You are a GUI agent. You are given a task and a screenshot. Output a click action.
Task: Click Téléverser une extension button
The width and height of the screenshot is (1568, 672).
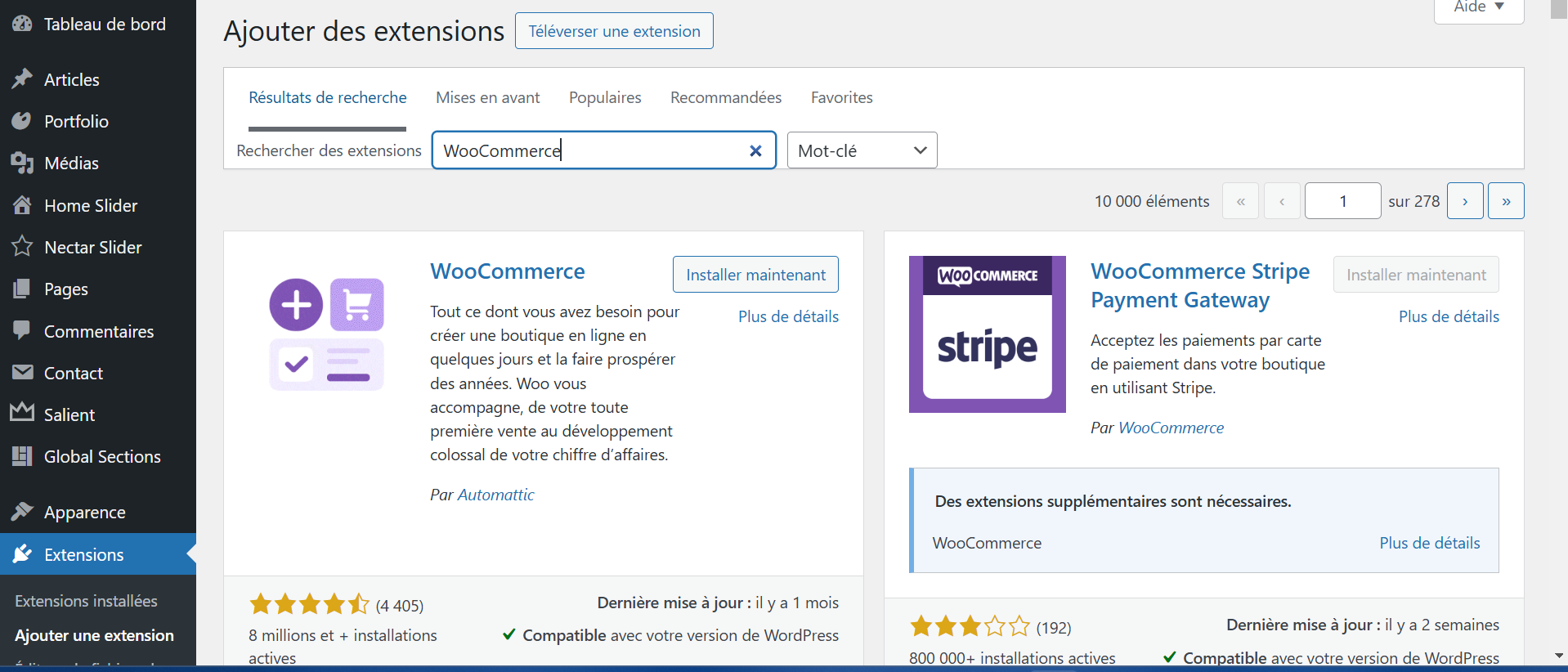(x=614, y=31)
